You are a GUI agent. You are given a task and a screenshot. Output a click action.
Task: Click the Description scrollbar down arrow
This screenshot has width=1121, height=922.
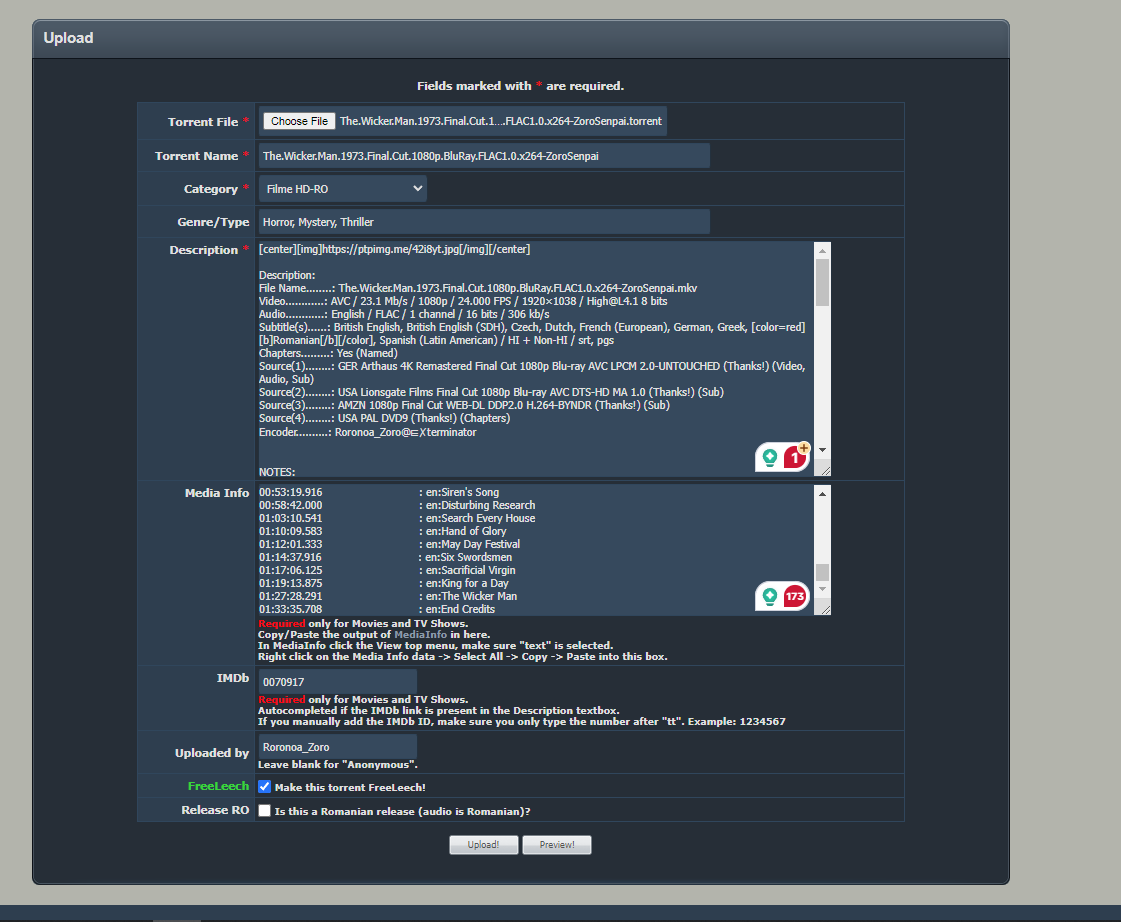[x=822, y=451]
